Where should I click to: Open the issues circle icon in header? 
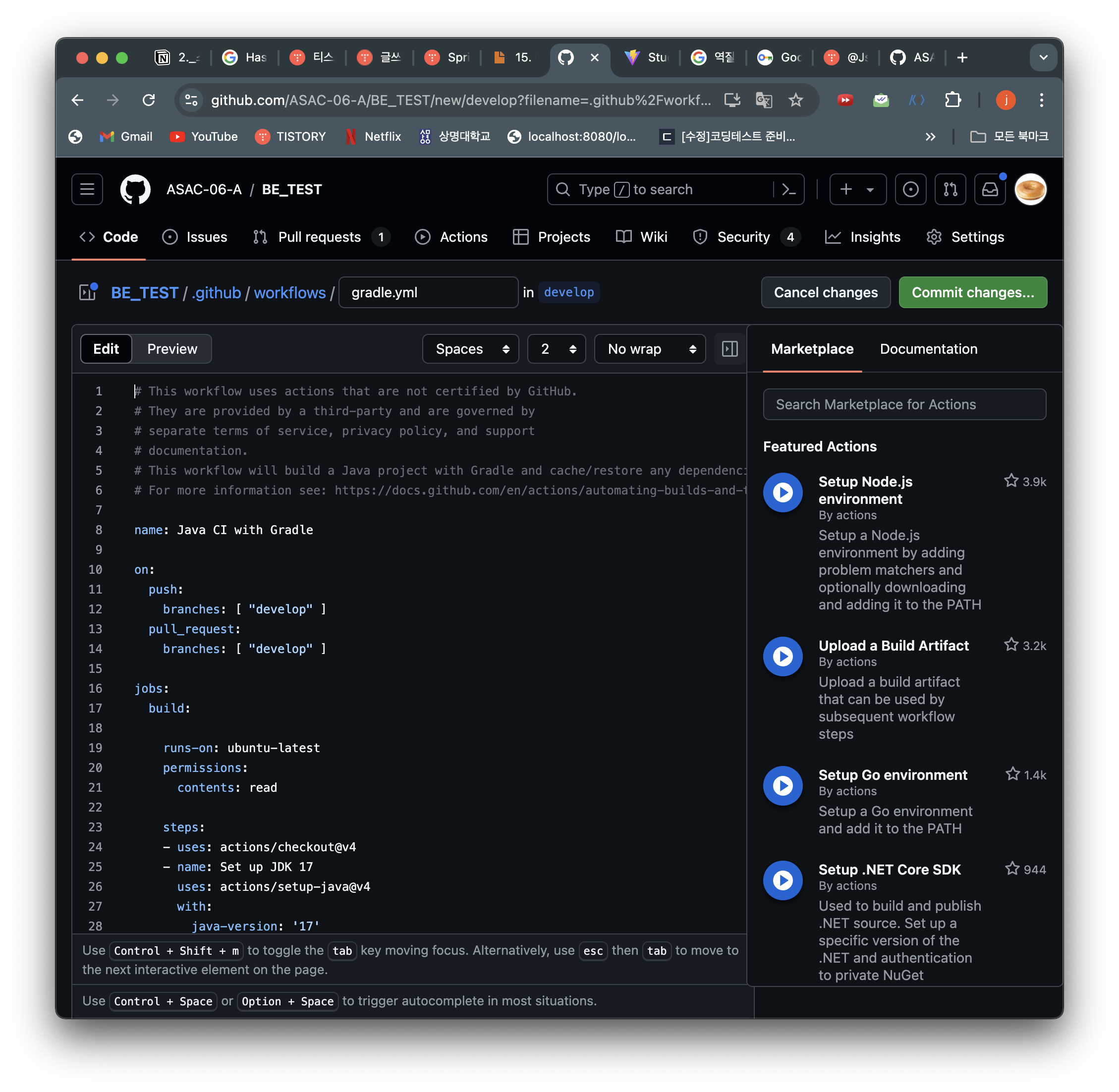click(x=910, y=189)
